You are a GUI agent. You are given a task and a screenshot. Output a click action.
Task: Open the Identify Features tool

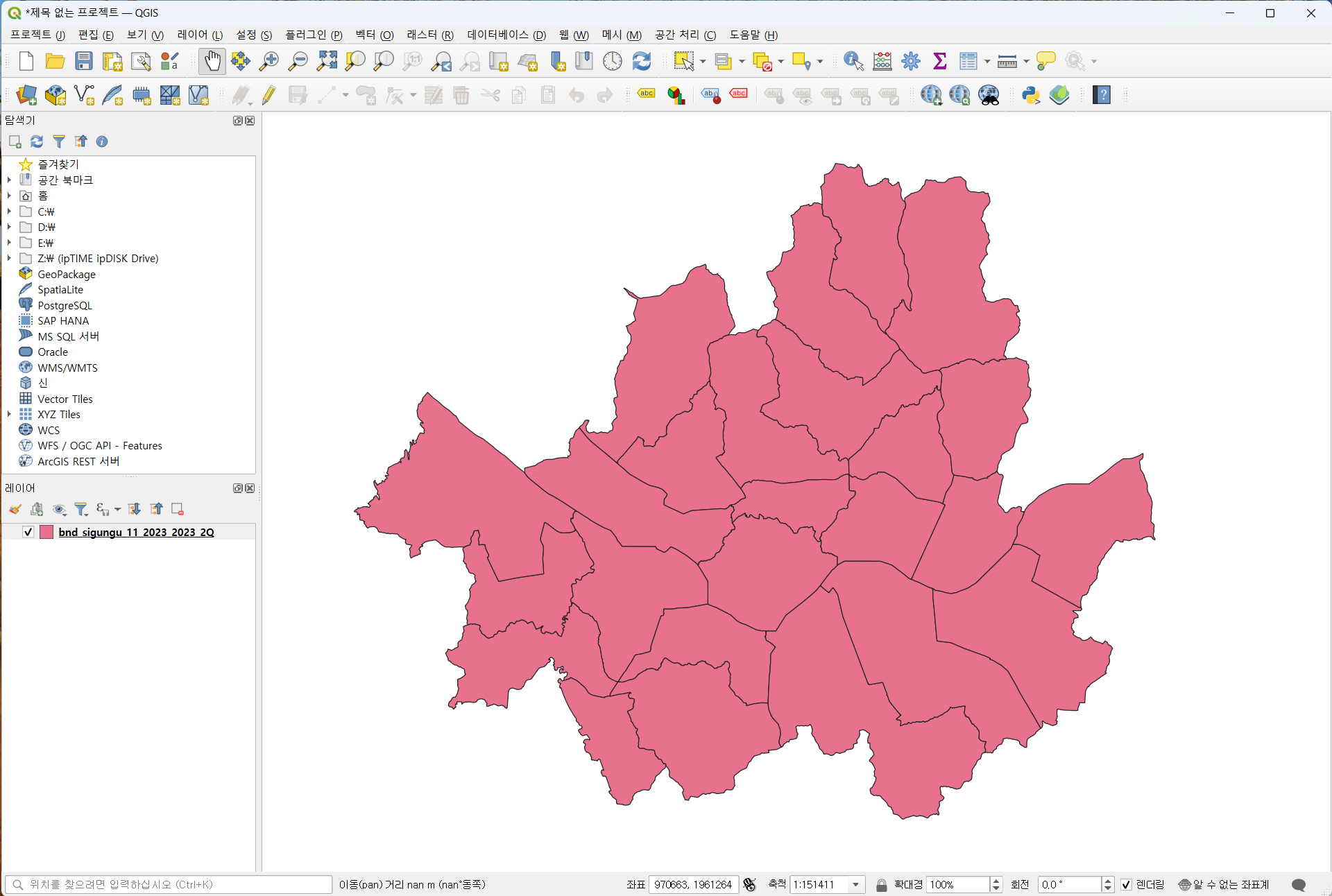pos(853,61)
